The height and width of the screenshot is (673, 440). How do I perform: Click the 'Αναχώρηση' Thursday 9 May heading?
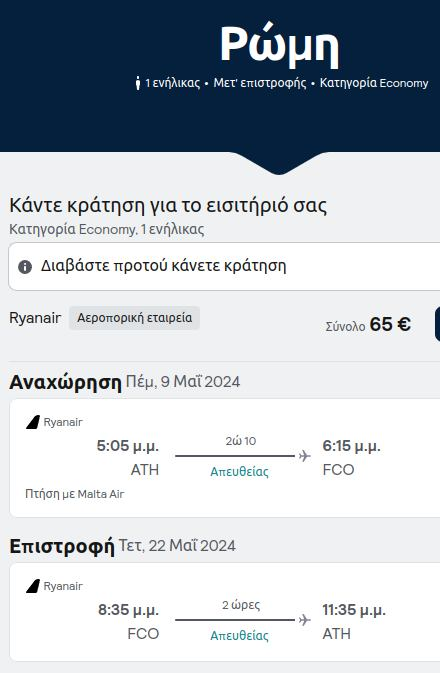click(124, 382)
